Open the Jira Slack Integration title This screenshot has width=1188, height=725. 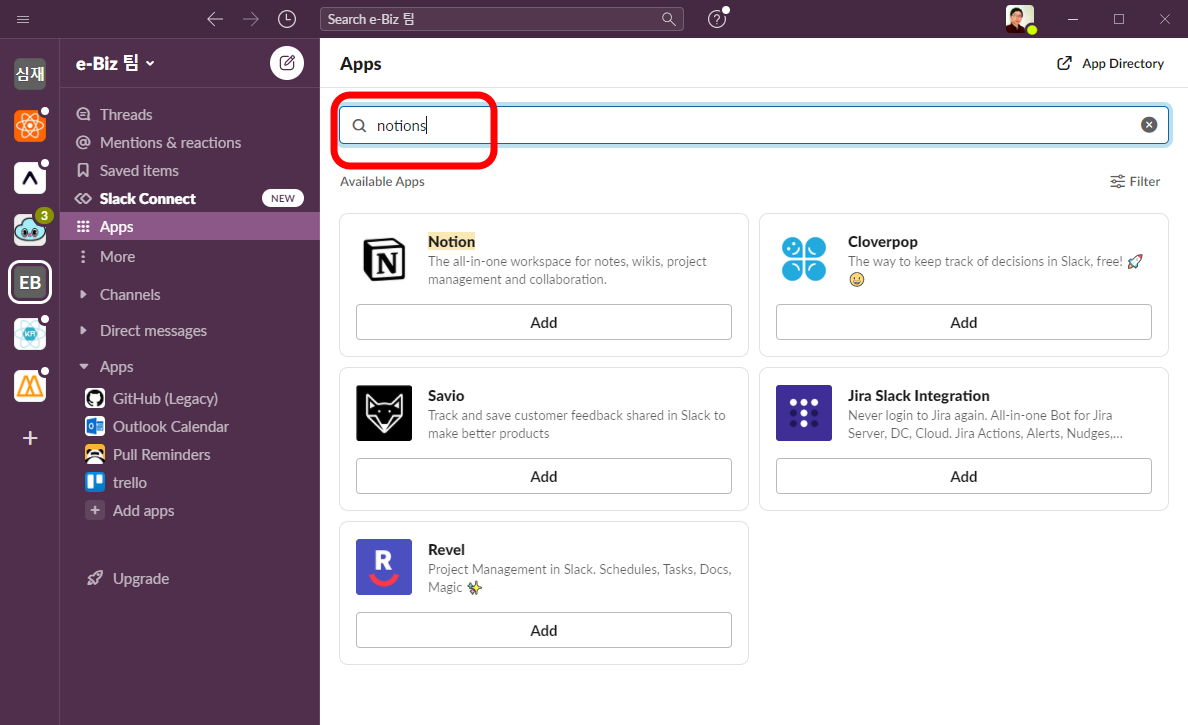pyautogui.click(x=918, y=395)
